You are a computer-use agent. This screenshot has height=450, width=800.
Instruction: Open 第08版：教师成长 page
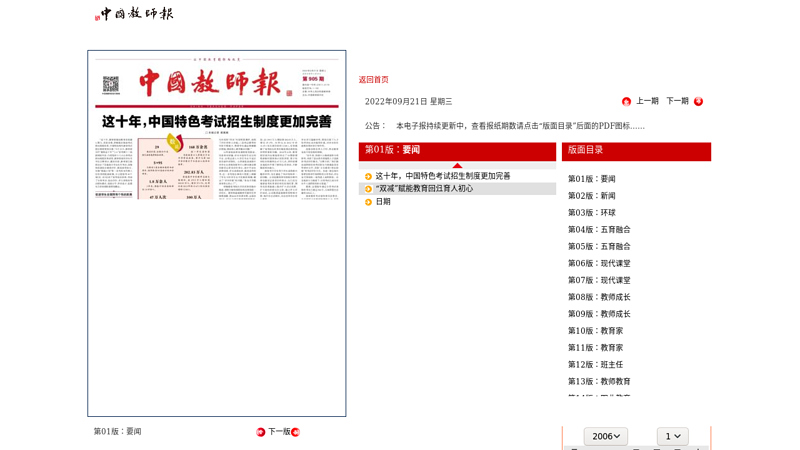click(x=599, y=297)
